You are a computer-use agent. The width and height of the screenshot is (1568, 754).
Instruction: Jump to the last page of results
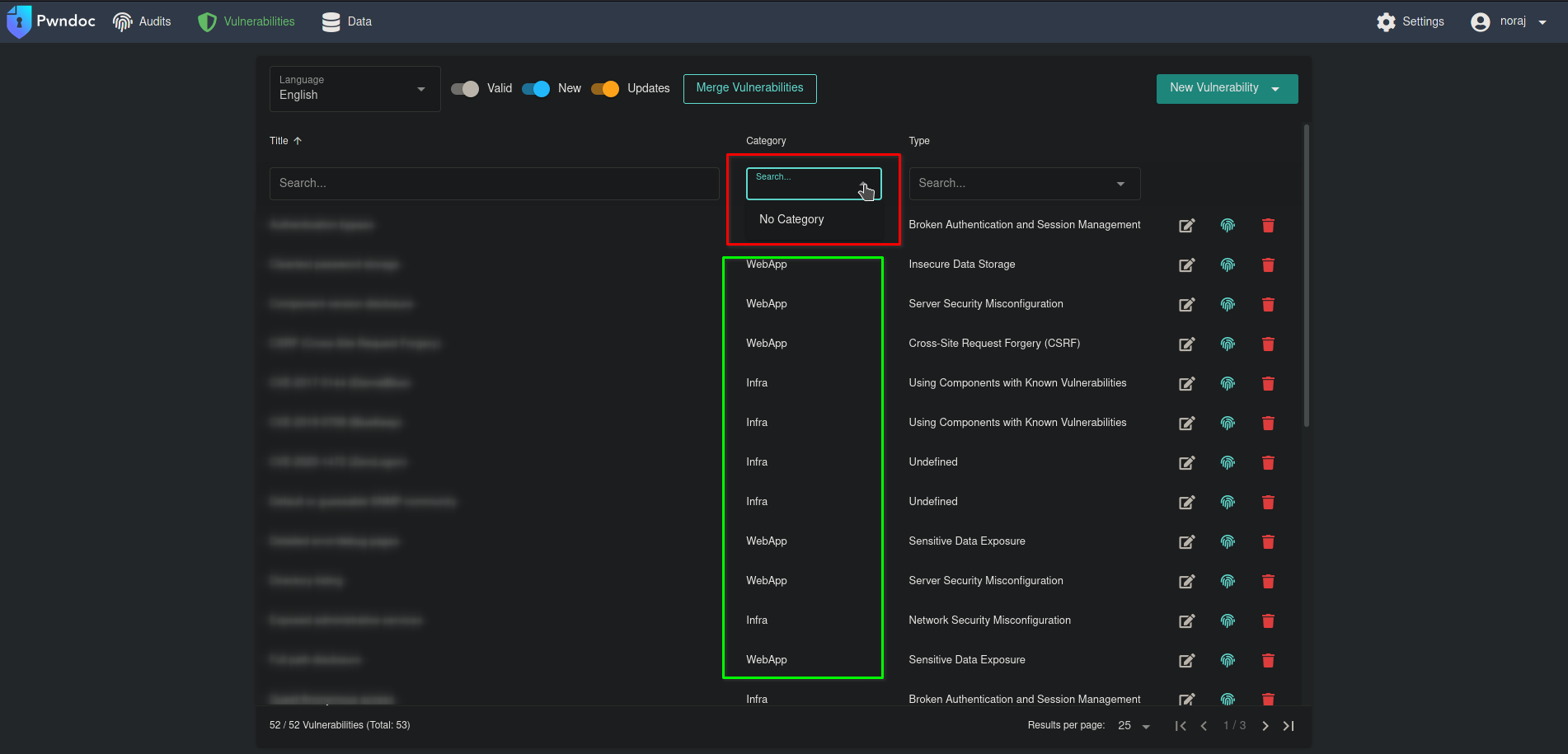(x=1288, y=725)
